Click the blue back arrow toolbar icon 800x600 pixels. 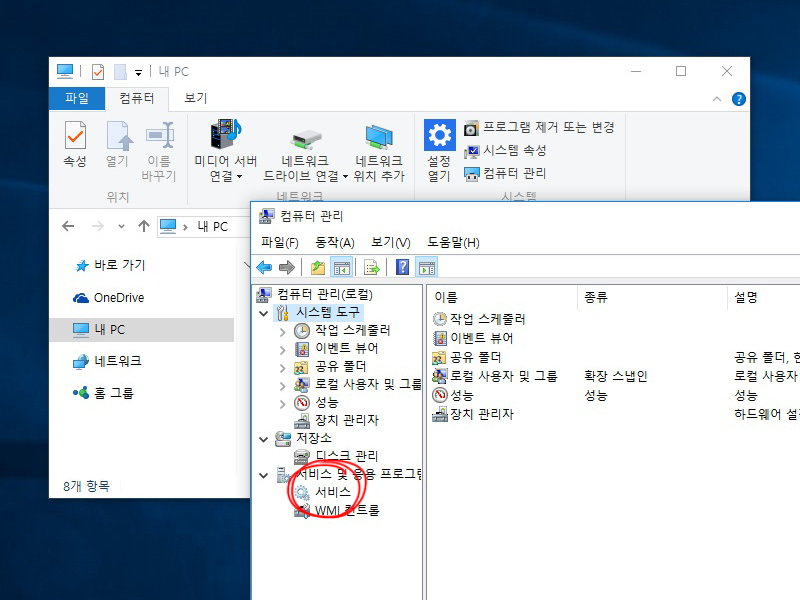tap(264, 267)
